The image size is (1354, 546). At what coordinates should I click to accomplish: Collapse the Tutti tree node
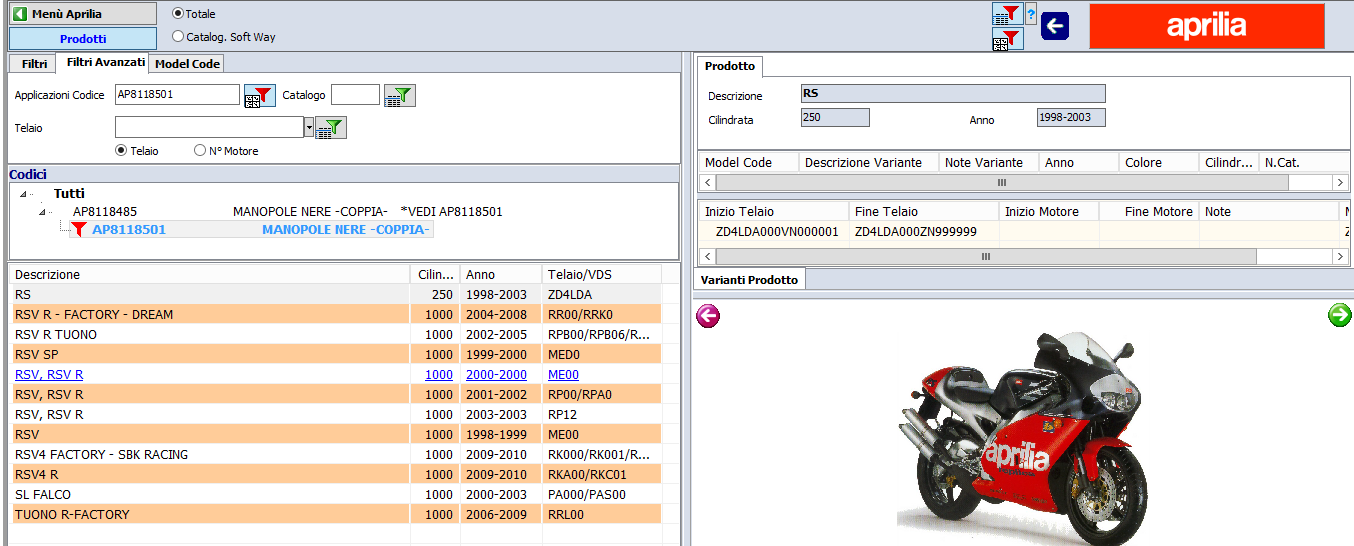[24, 194]
